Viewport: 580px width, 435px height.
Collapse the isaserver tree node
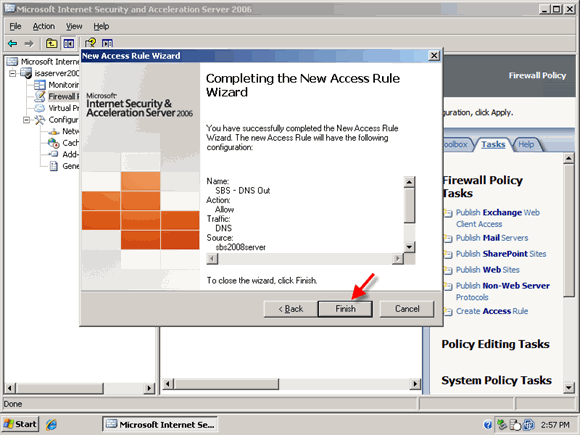[x=13, y=73]
